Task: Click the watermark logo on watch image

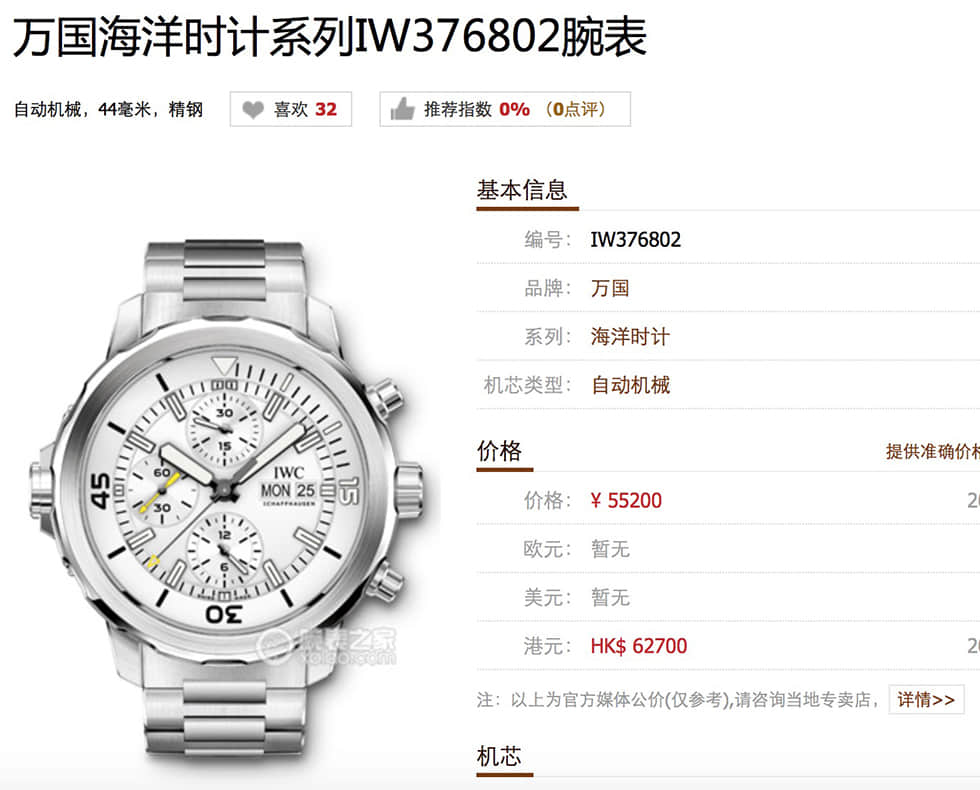Action: coord(328,647)
